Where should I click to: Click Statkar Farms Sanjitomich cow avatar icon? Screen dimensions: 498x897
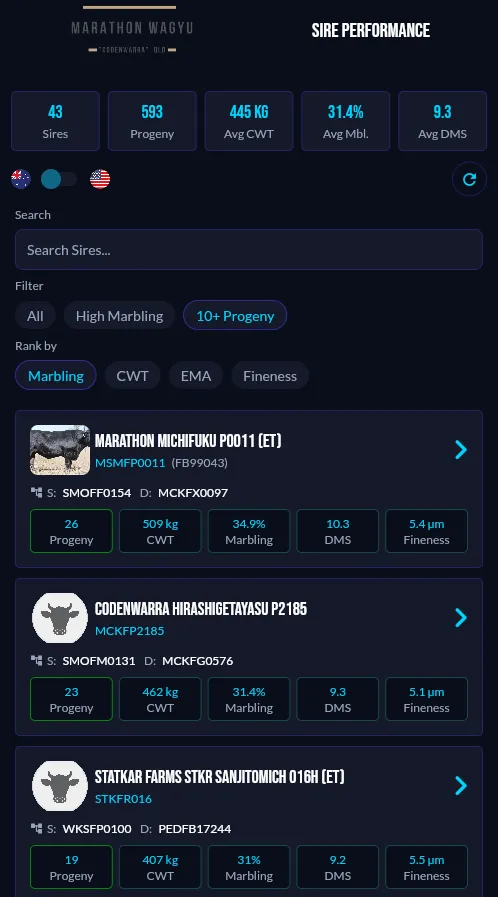point(60,786)
